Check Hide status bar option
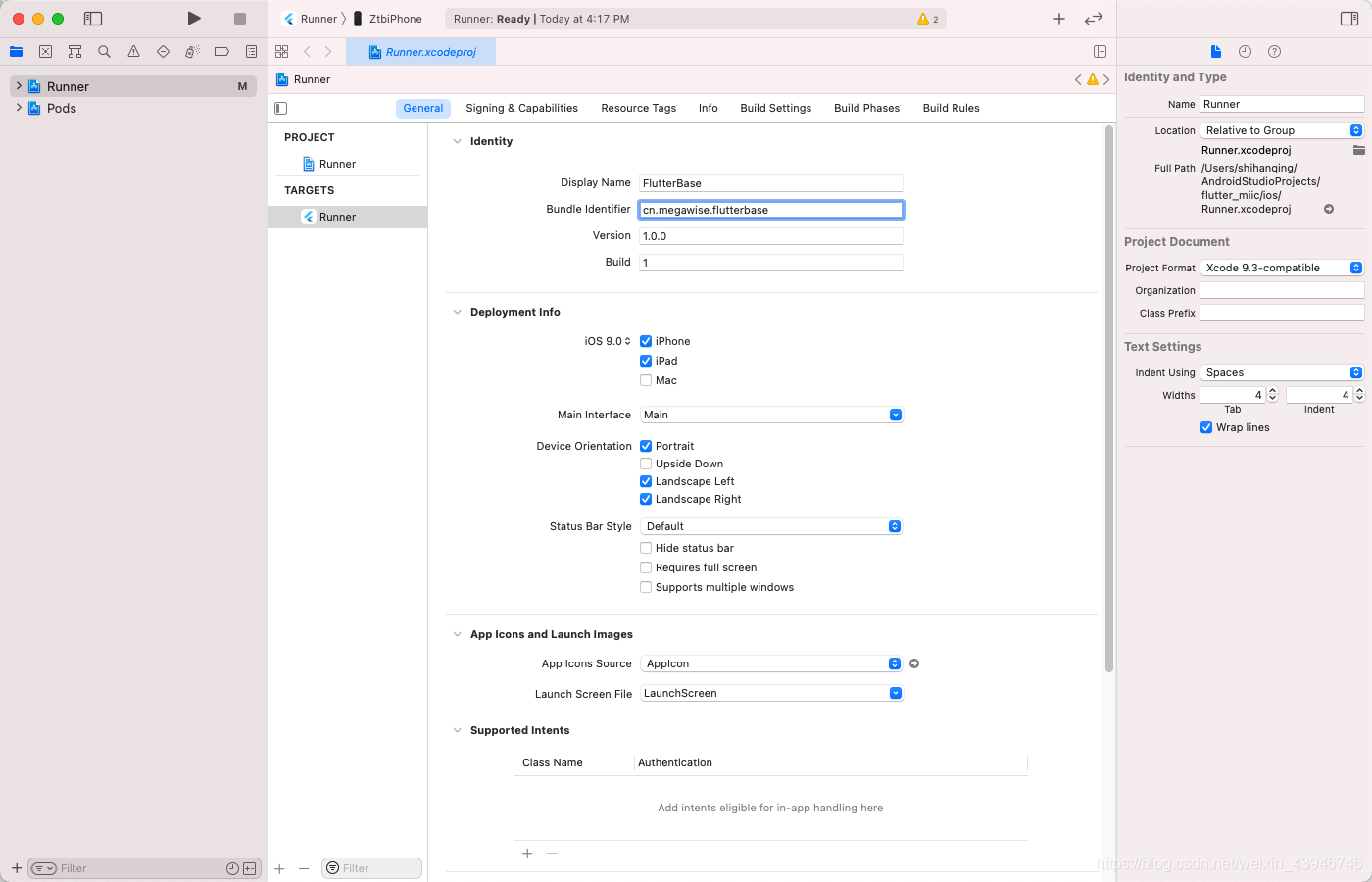The width and height of the screenshot is (1372, 882). (646, 548)
